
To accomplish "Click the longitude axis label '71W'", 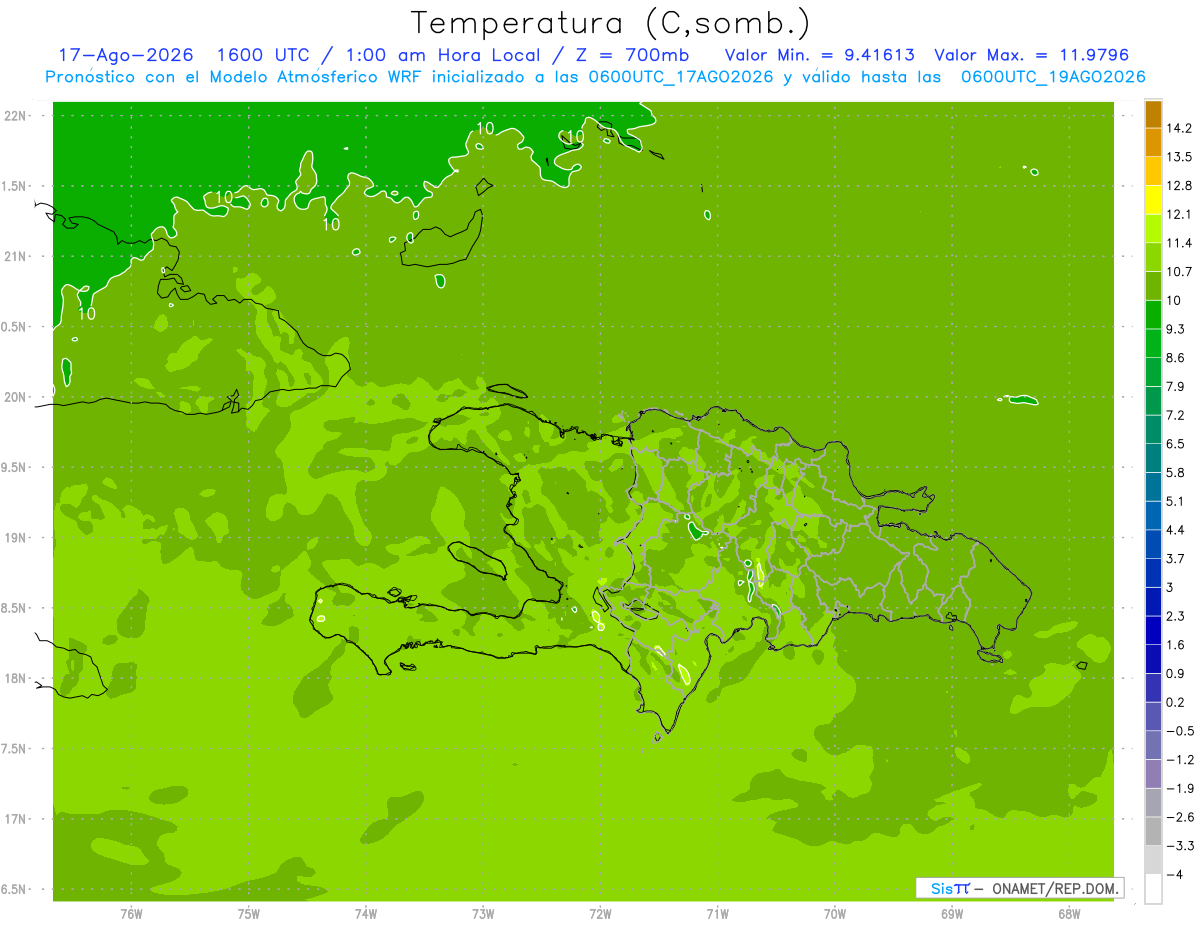I will [x=717, y=914].
